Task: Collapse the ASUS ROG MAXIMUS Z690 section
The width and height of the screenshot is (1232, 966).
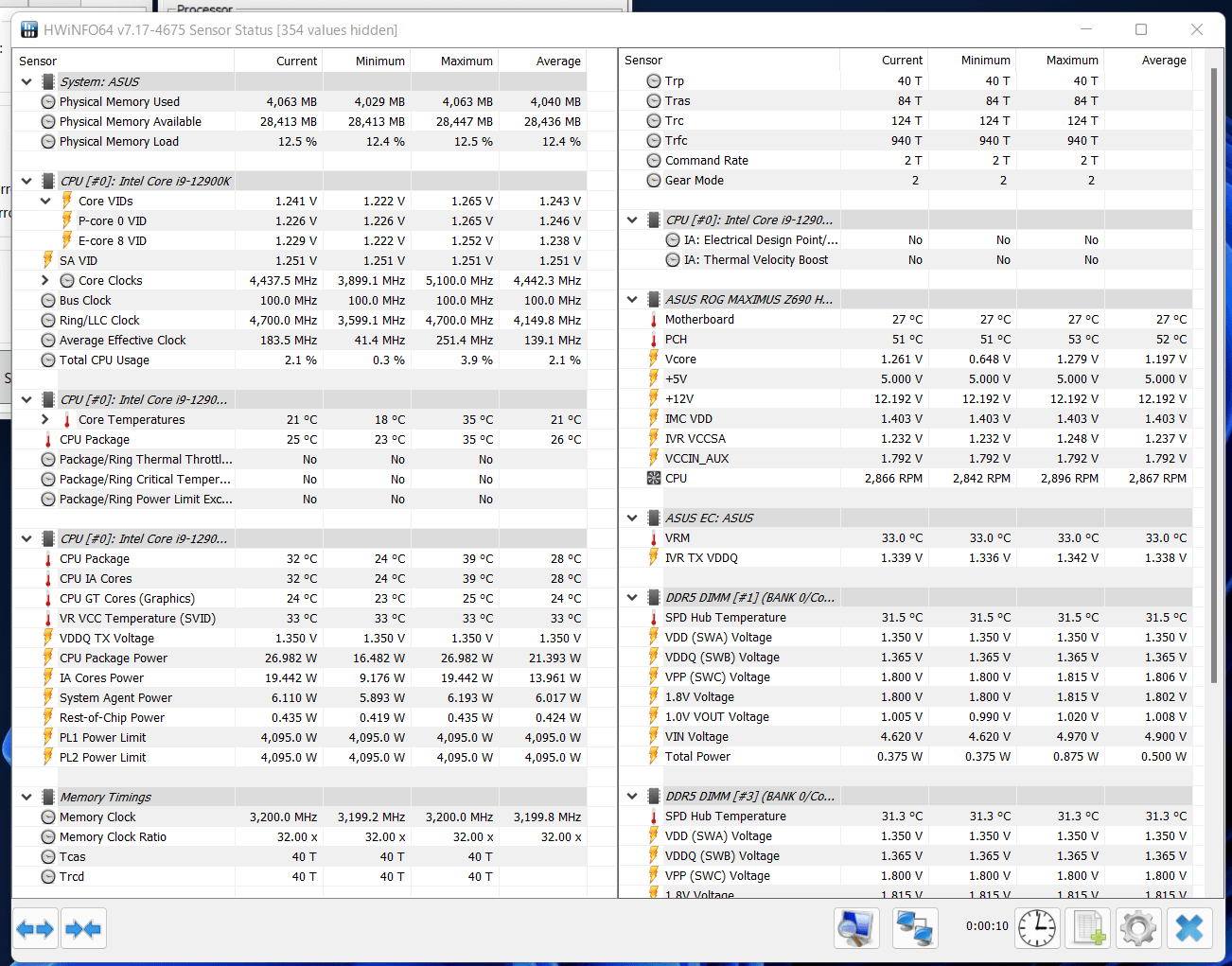Action: pos(632,299)
